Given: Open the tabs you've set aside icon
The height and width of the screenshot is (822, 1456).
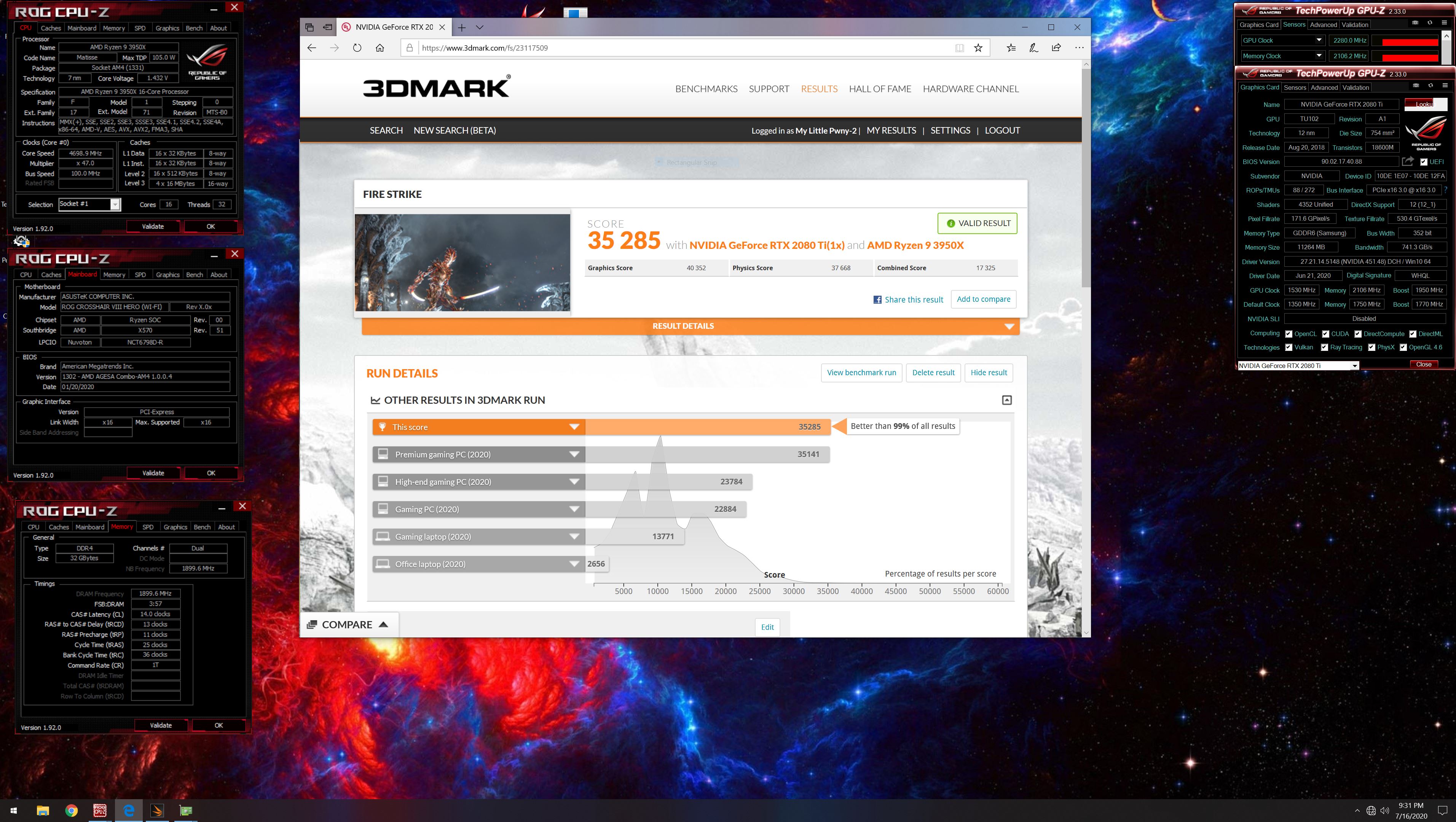Looking at the screenshot, I should [x=309, y=27].
